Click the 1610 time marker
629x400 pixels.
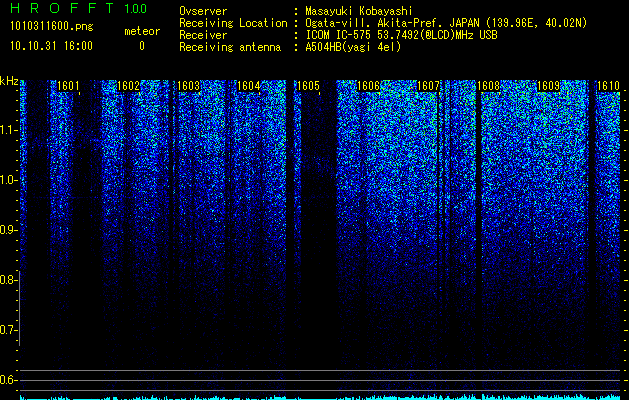[609, 86]
